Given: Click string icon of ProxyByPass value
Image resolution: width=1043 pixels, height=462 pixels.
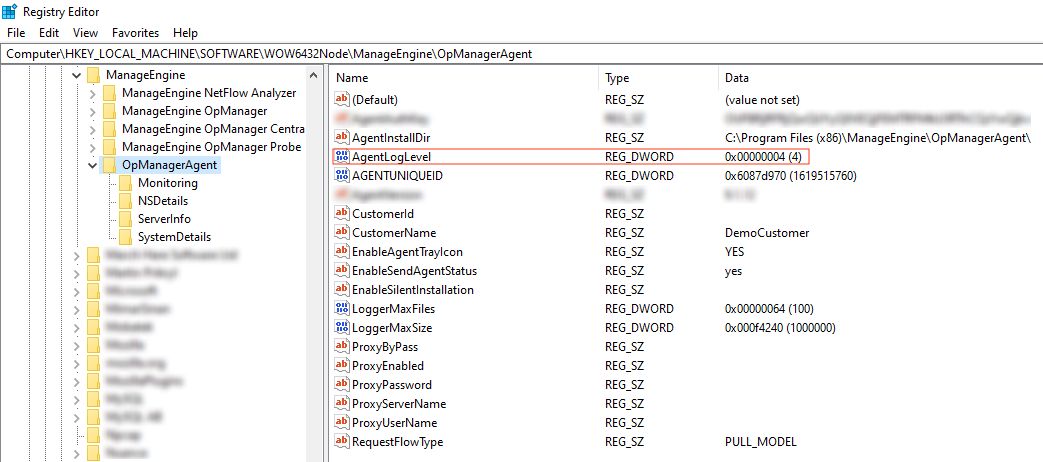Looking at the screenshot, I should [342, 346].
